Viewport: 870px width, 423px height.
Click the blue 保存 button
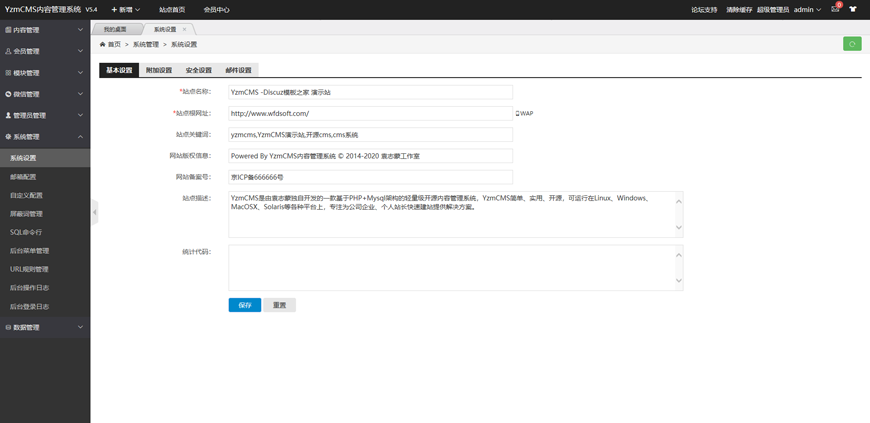245,305
